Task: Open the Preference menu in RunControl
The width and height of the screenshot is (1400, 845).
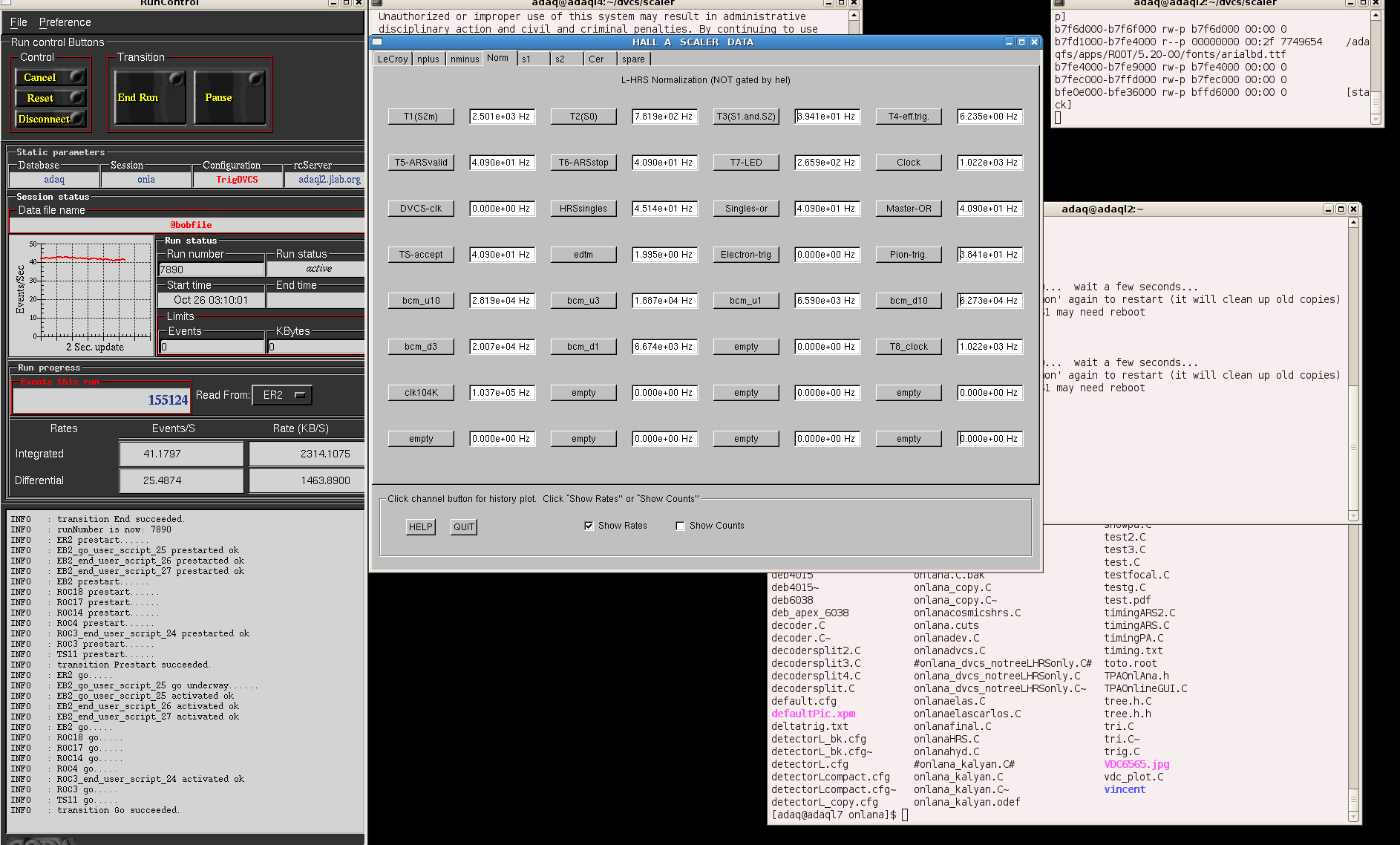Action: (65, 22)
